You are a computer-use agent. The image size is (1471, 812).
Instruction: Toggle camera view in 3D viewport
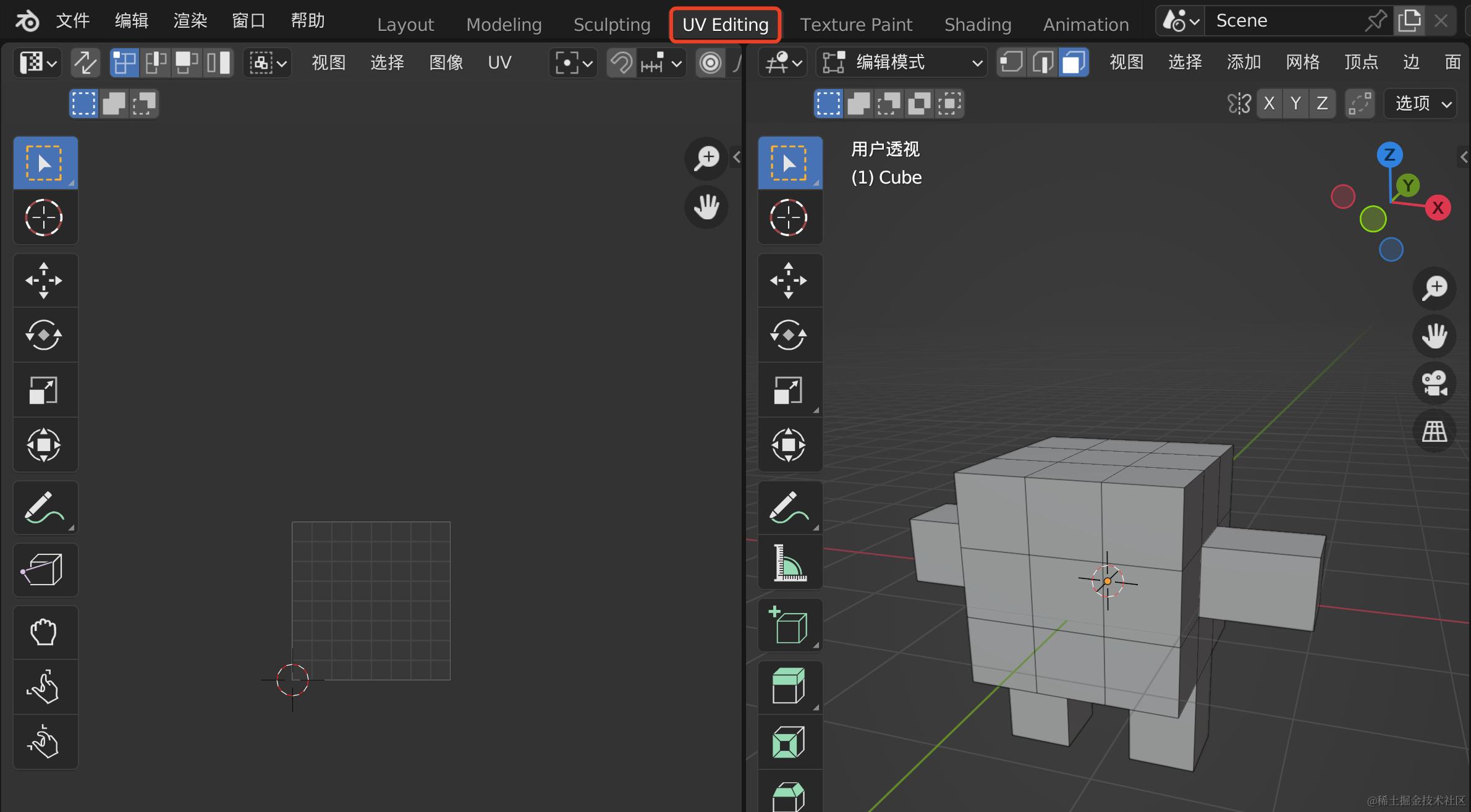click(x=1435, y=383)
